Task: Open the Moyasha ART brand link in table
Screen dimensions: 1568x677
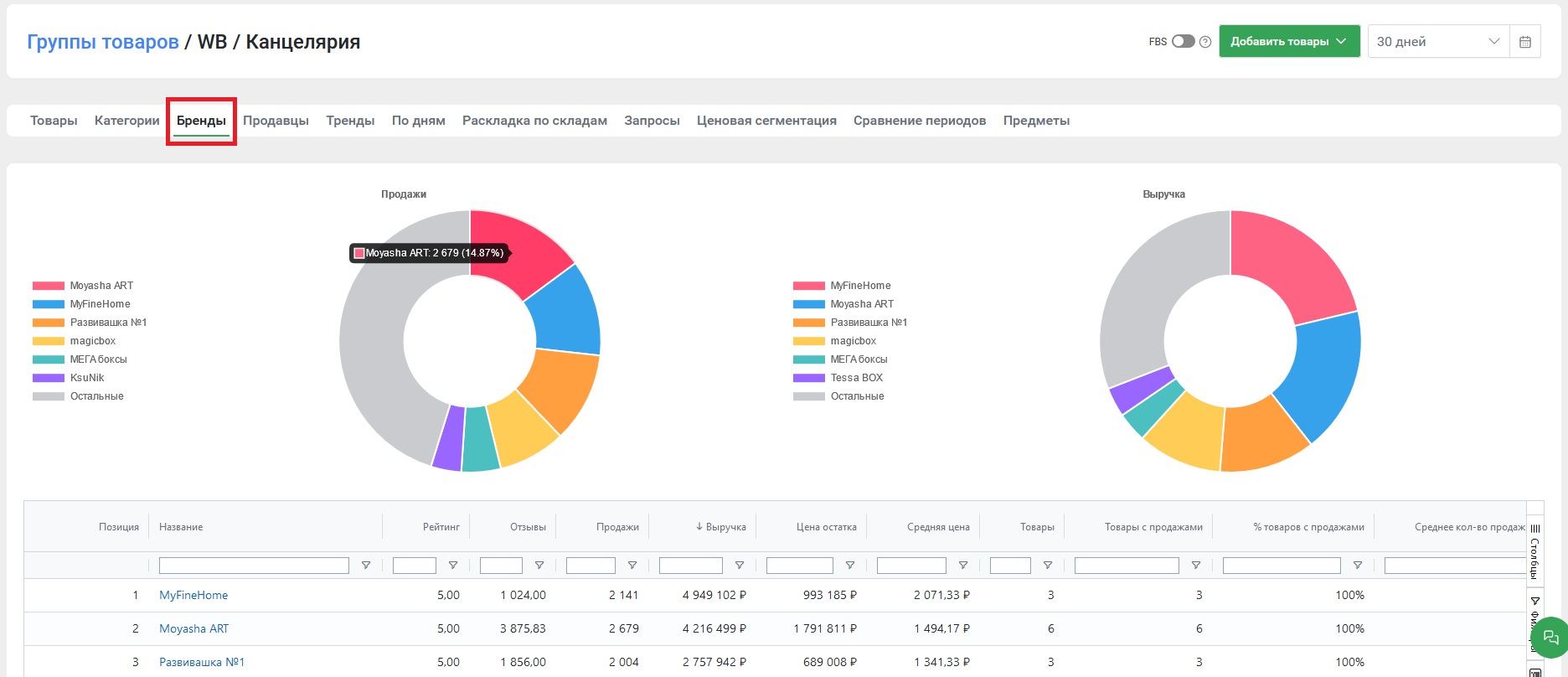Action: (x=194, y=628)
